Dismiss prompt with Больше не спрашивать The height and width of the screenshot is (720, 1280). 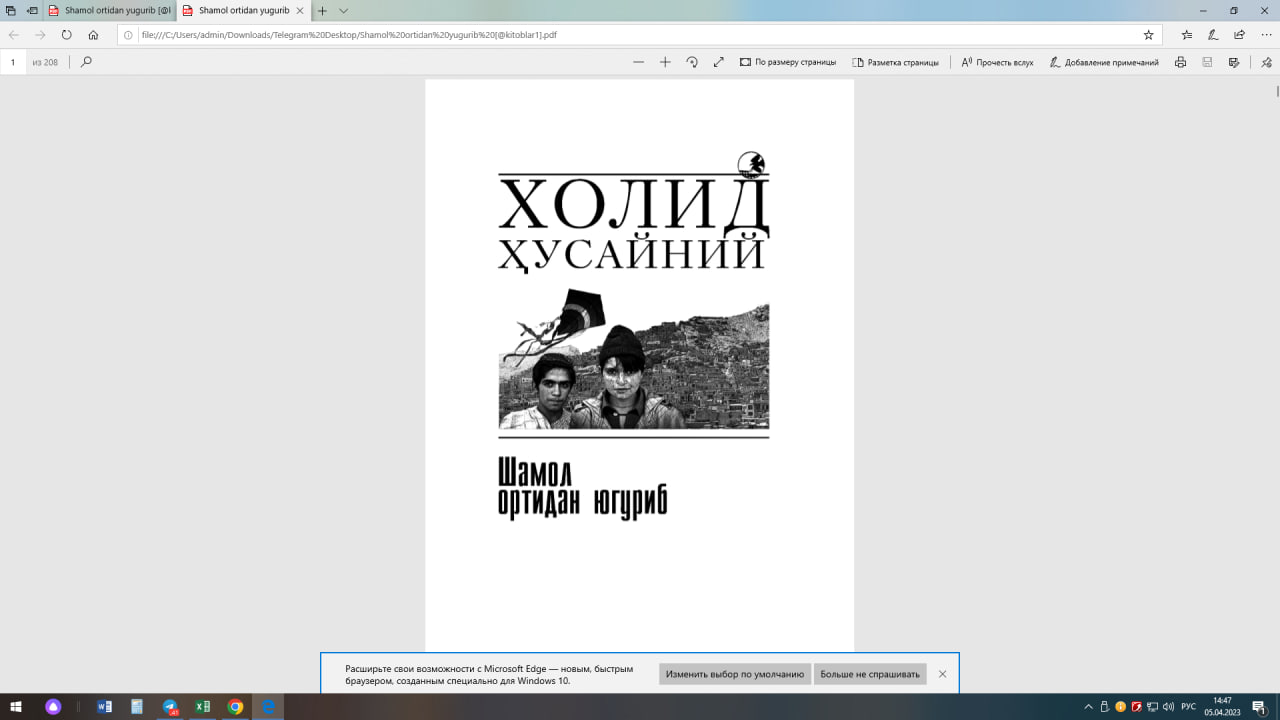(869, 673)
